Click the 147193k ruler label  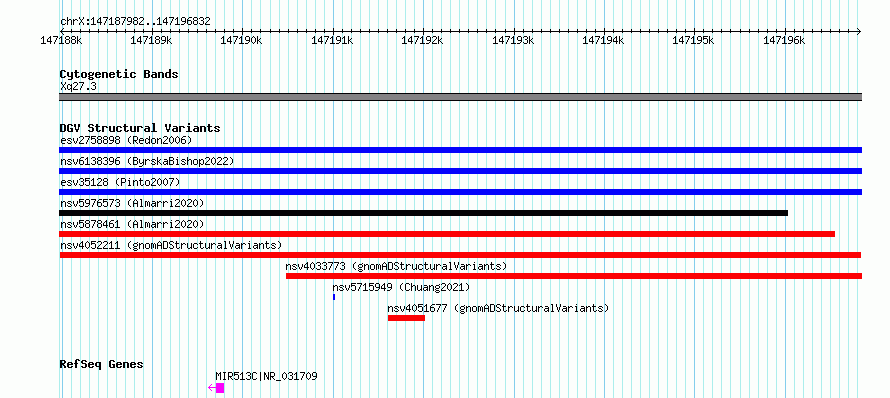click(x=514, y=40)
